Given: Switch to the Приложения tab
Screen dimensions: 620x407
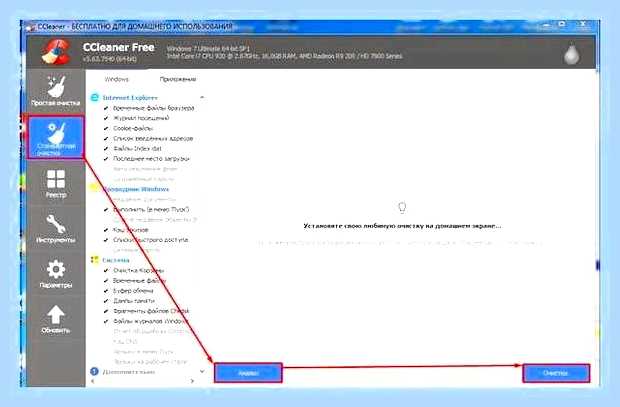Looking at the screenshot, I should (178, 79).
